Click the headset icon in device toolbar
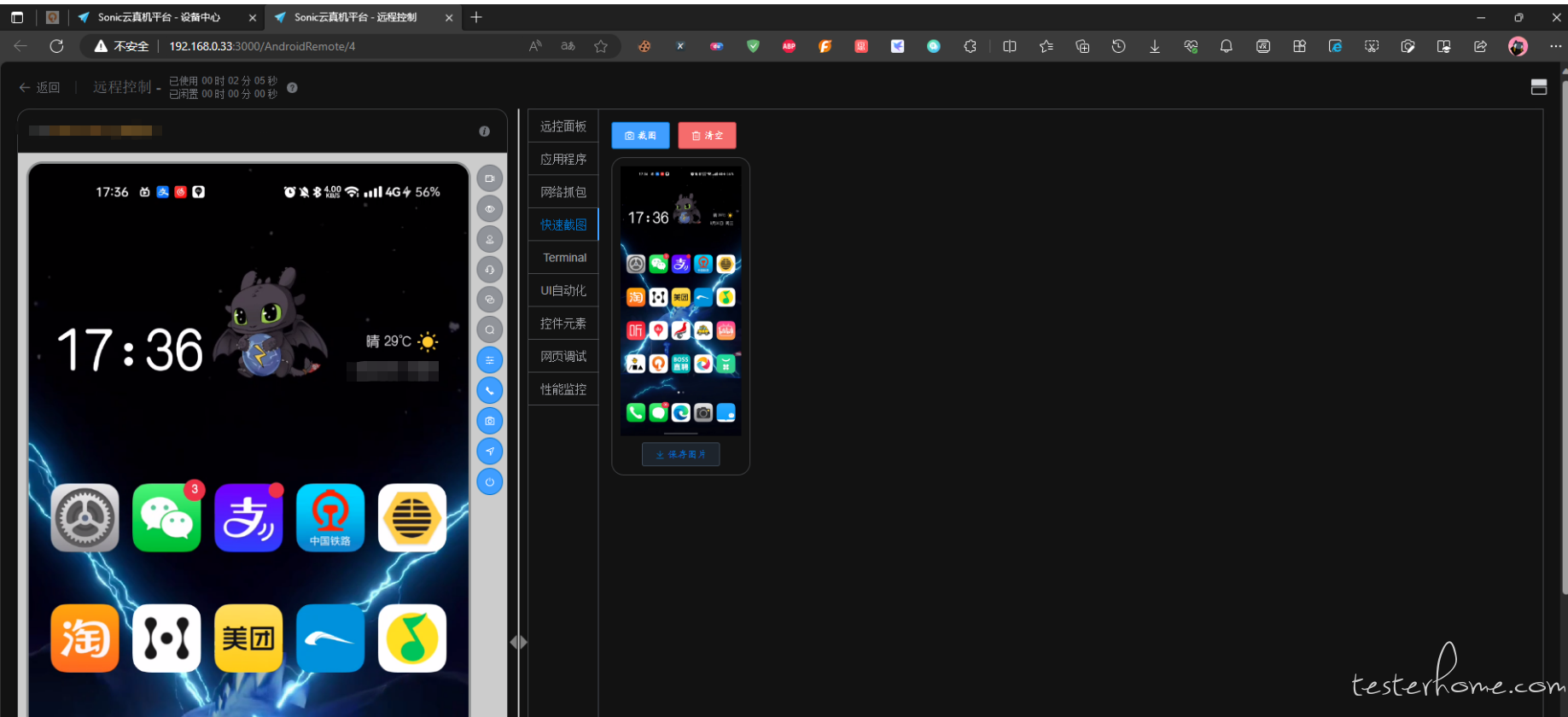1568x717 pixels. click(x=490, y=270)
